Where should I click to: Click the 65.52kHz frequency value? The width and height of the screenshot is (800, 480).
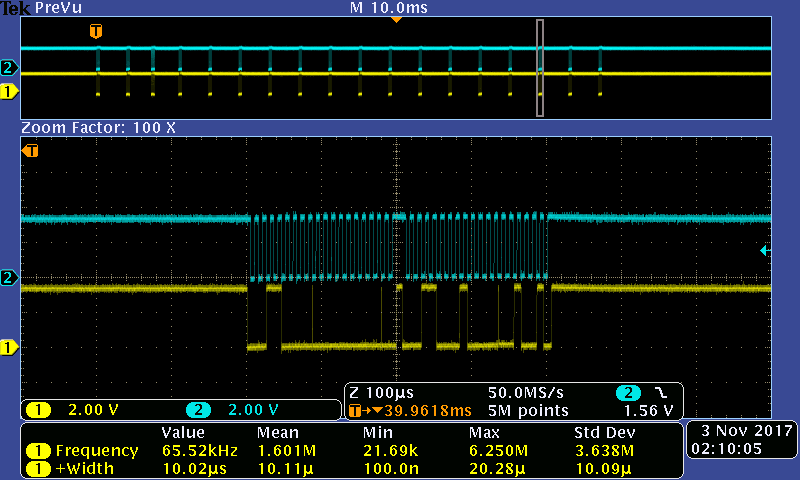coord(200,451)
